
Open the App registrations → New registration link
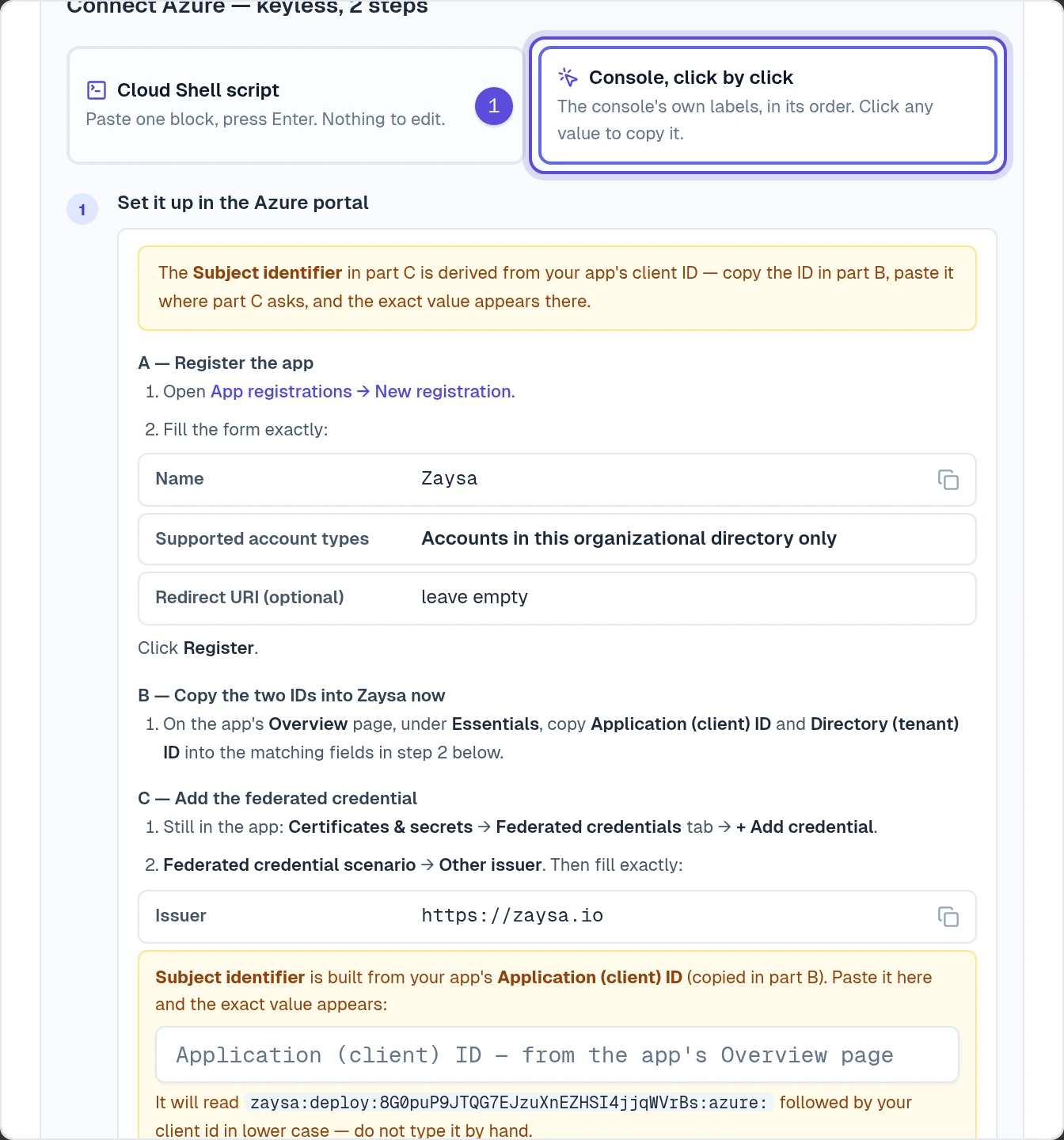point(361,391)
